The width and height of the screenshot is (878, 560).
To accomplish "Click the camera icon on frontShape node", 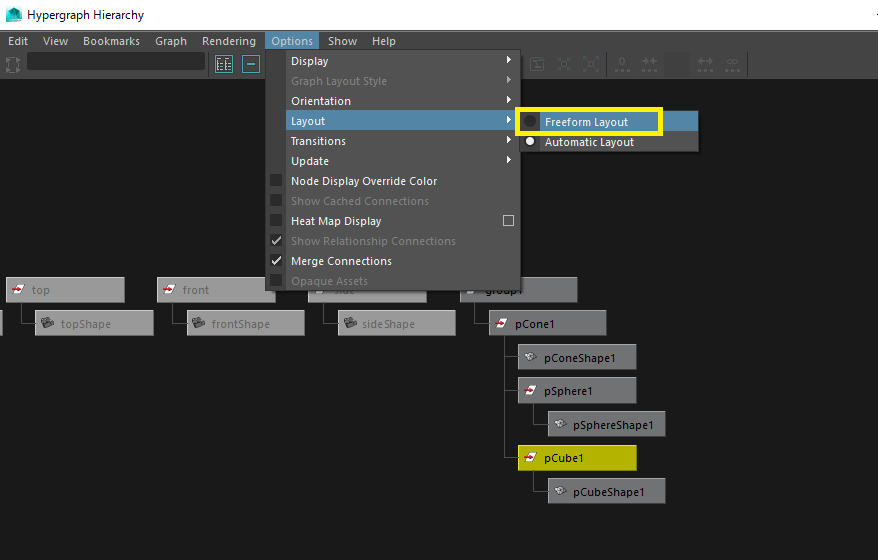I will pos(199,323).
